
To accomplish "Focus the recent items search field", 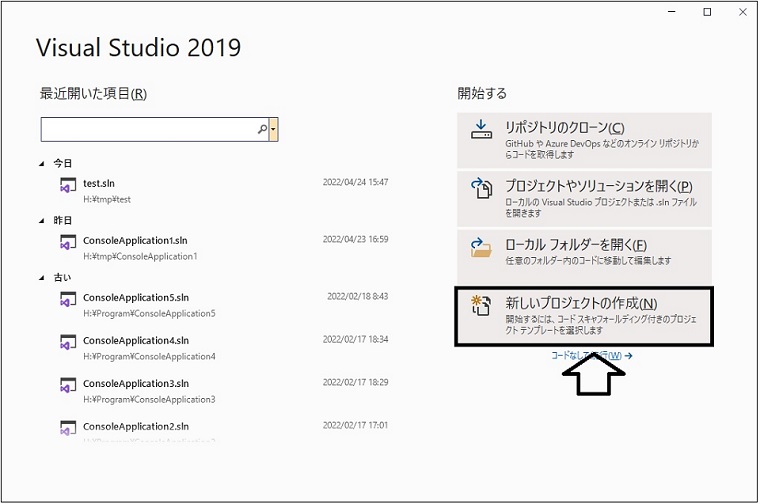I will 148,129.
